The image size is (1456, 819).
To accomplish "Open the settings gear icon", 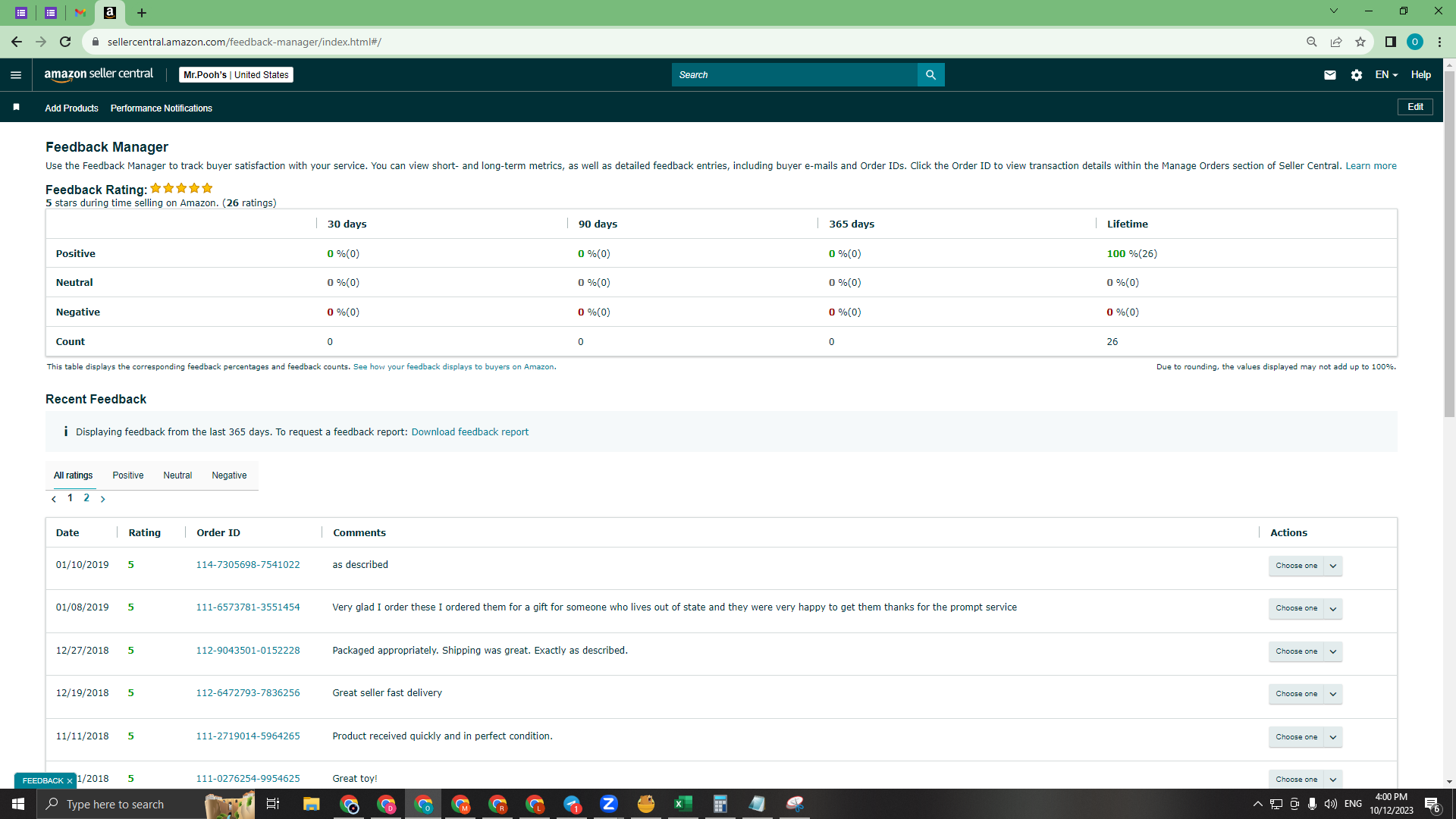I will [1356, 75].
